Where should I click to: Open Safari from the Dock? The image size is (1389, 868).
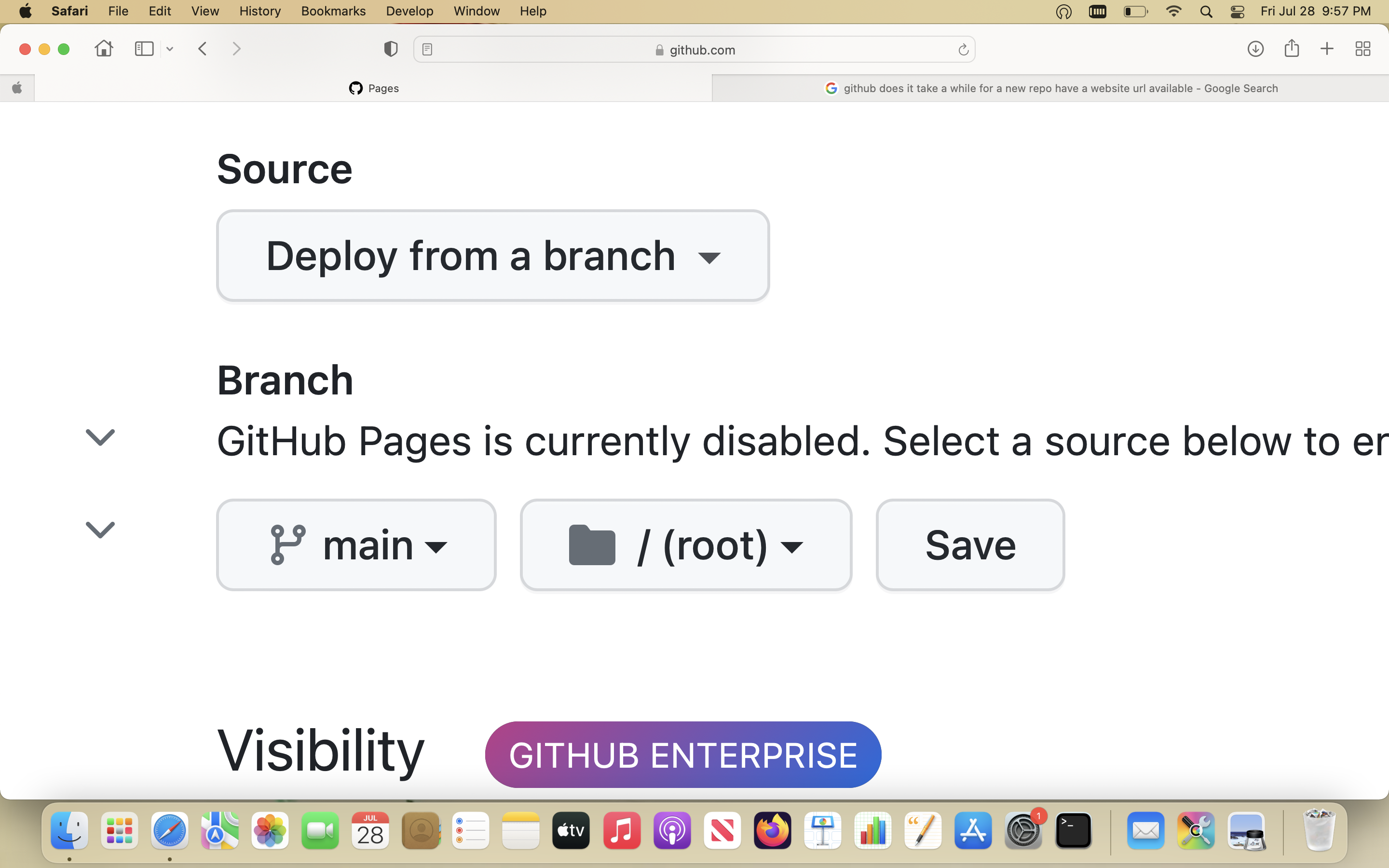click(x=169, y=830)
